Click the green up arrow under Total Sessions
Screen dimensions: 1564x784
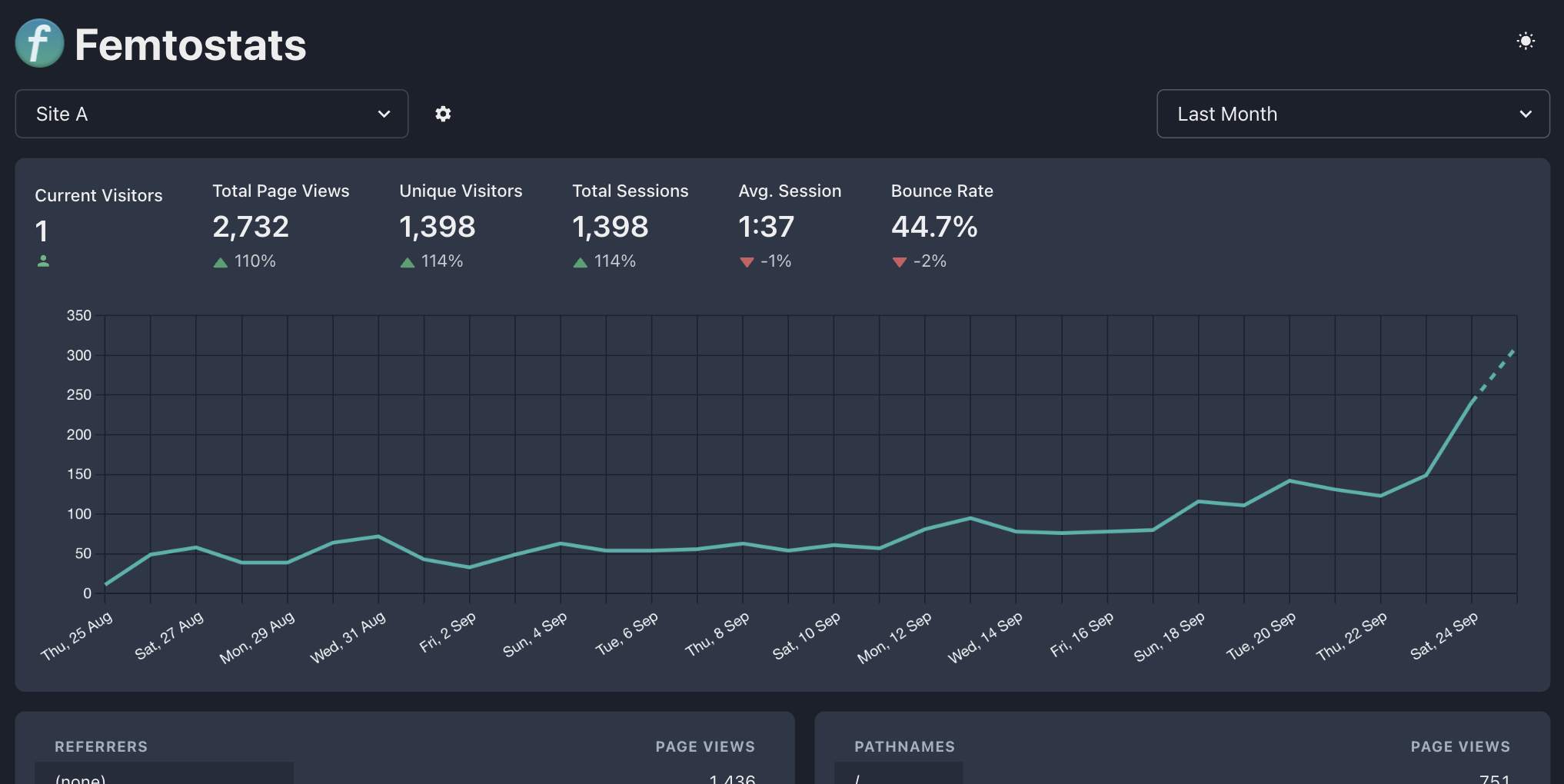[581, 262]
